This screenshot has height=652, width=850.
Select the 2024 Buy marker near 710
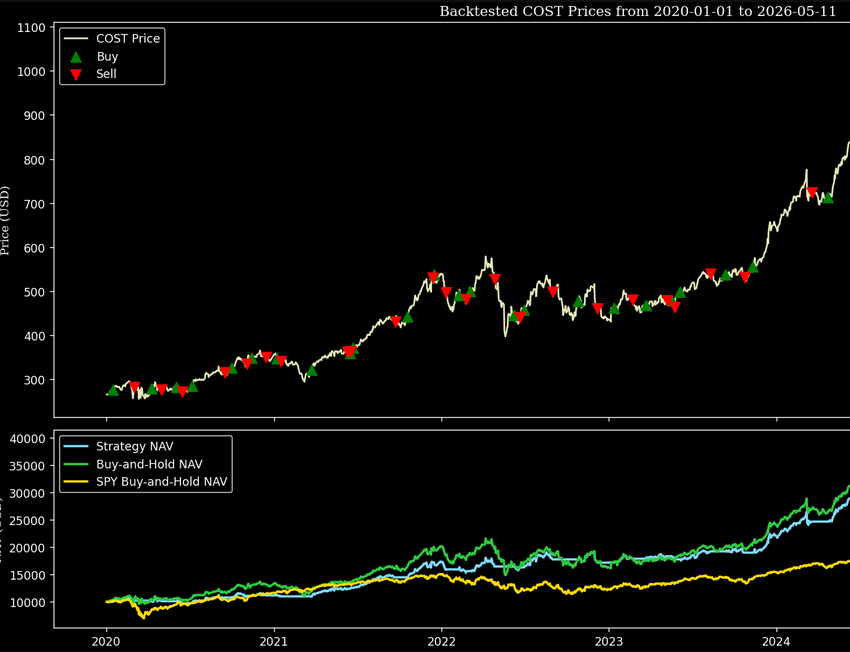coord(828,198)
